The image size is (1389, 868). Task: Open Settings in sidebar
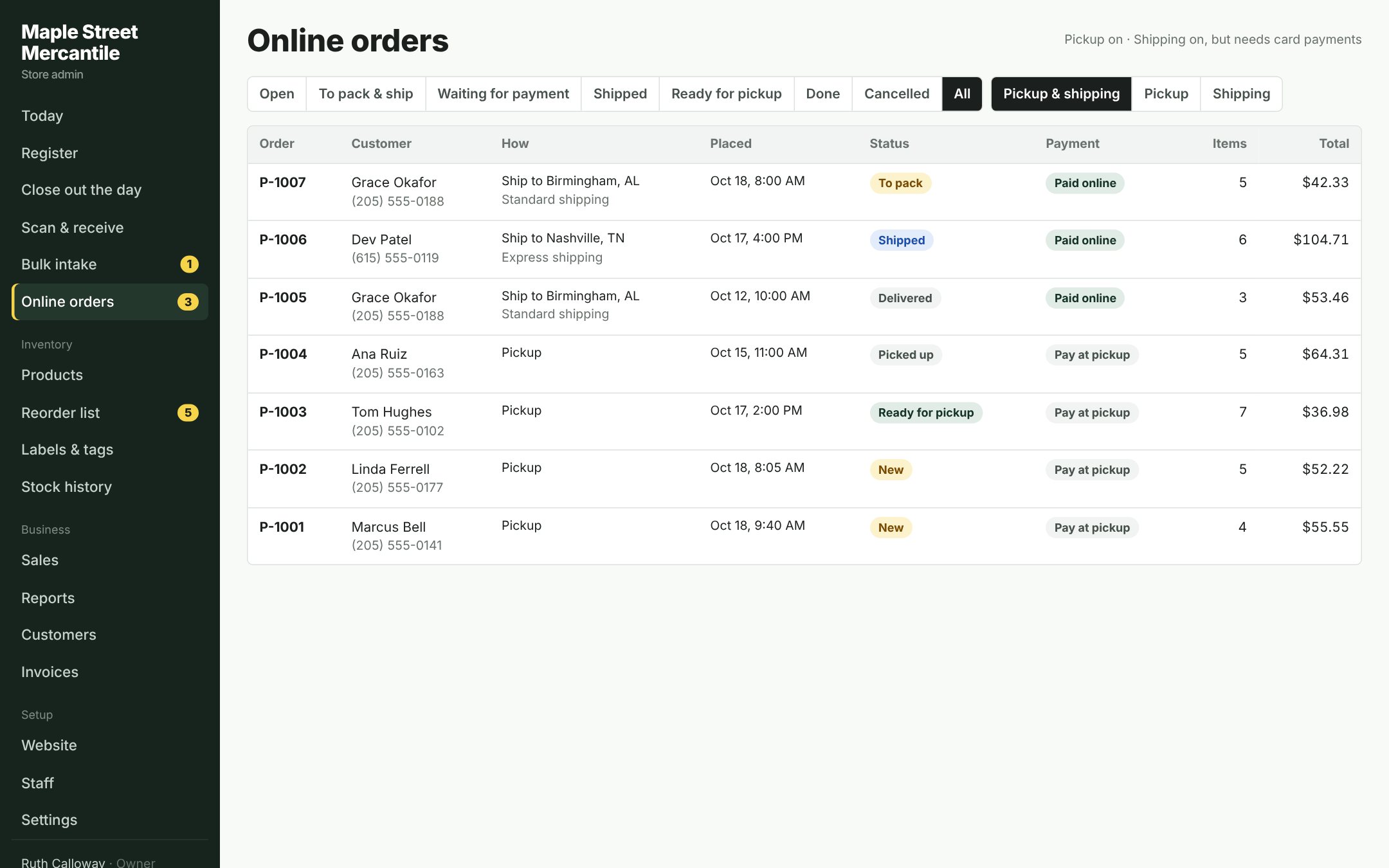(109, 820)
